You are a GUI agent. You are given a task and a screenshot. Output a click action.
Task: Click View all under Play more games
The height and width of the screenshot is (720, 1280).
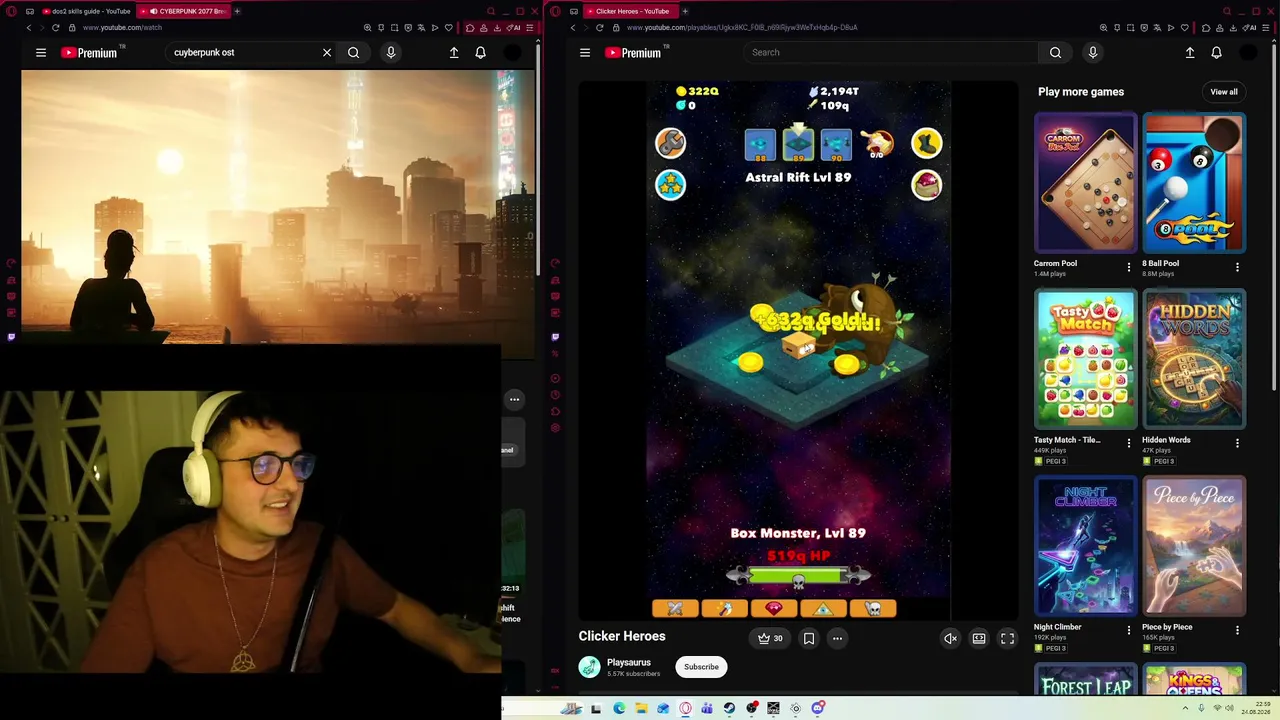(x=1224, y=92)
